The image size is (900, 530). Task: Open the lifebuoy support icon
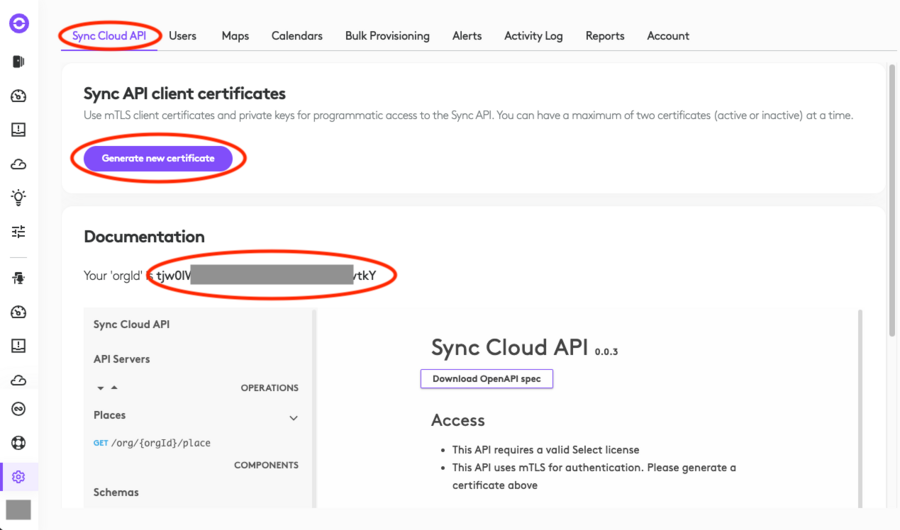coord(18,443)
